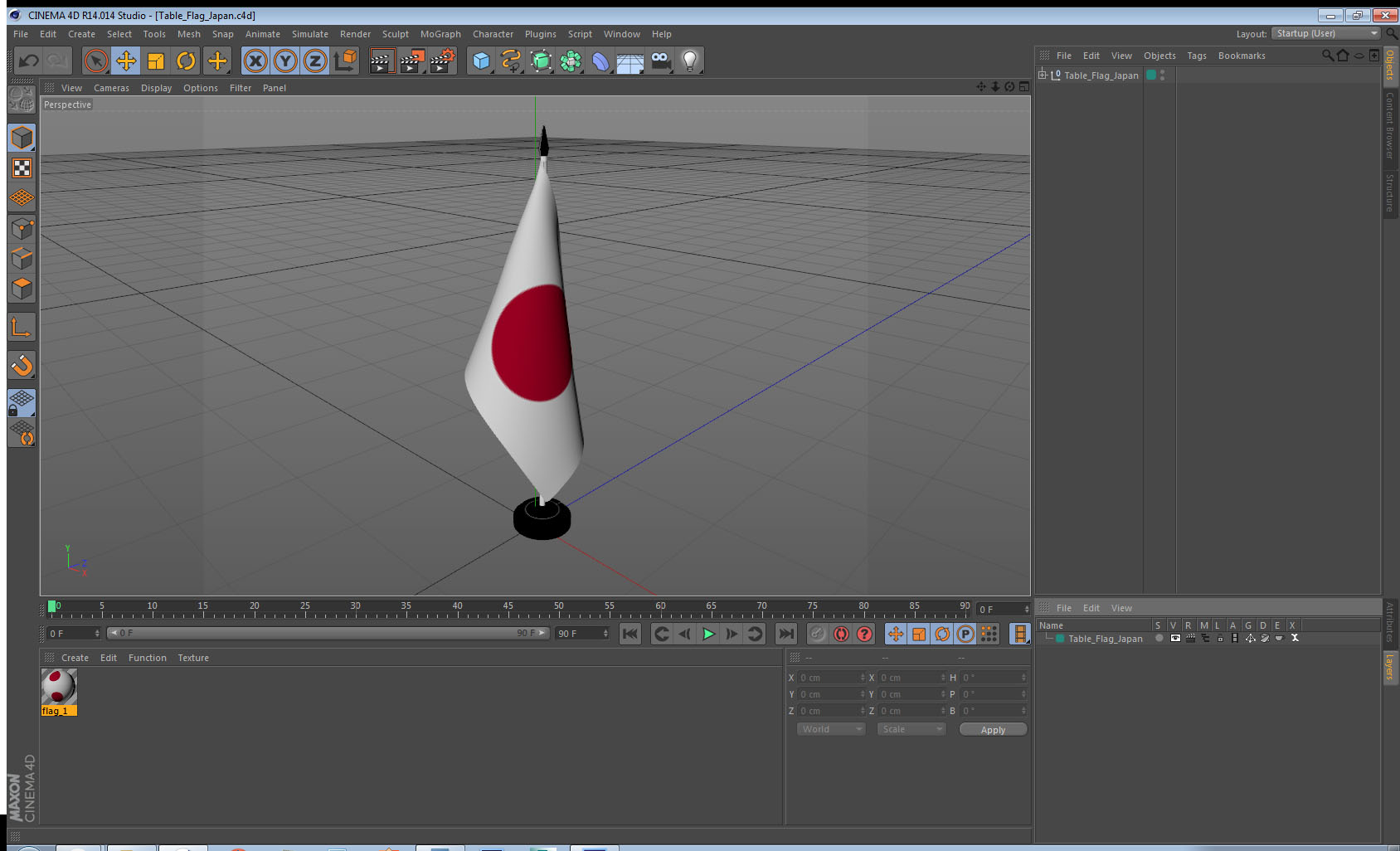Go to start of animation

click(630, 634)
